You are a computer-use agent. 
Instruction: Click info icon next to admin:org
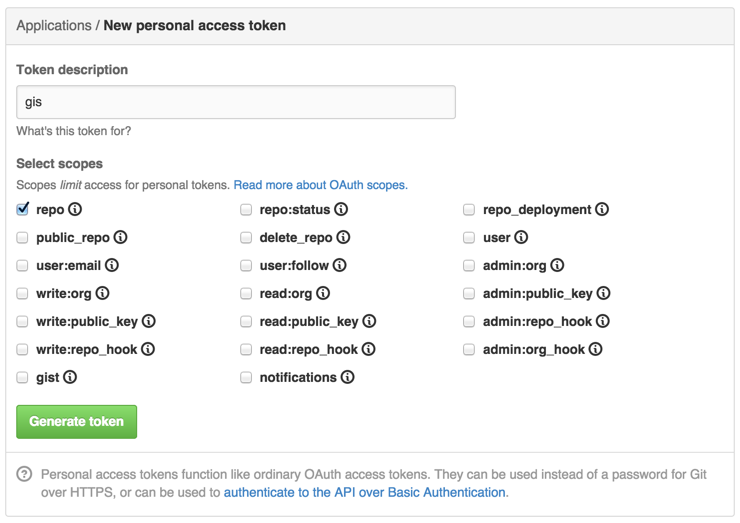(557, 266)
